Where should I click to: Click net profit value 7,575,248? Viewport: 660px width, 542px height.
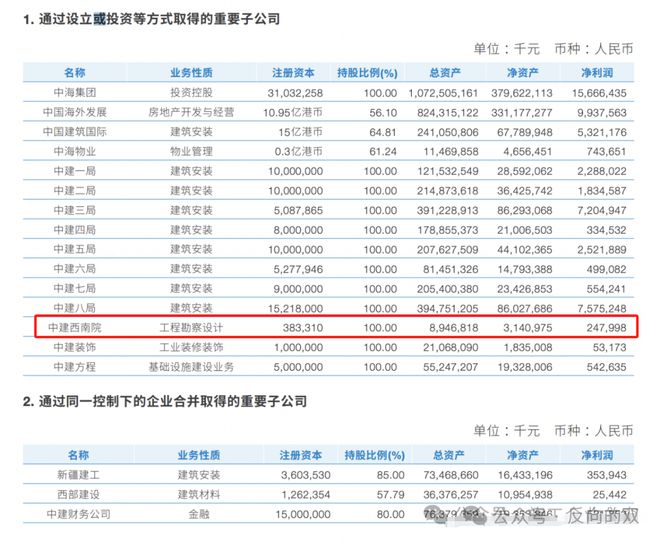(602, 308)
